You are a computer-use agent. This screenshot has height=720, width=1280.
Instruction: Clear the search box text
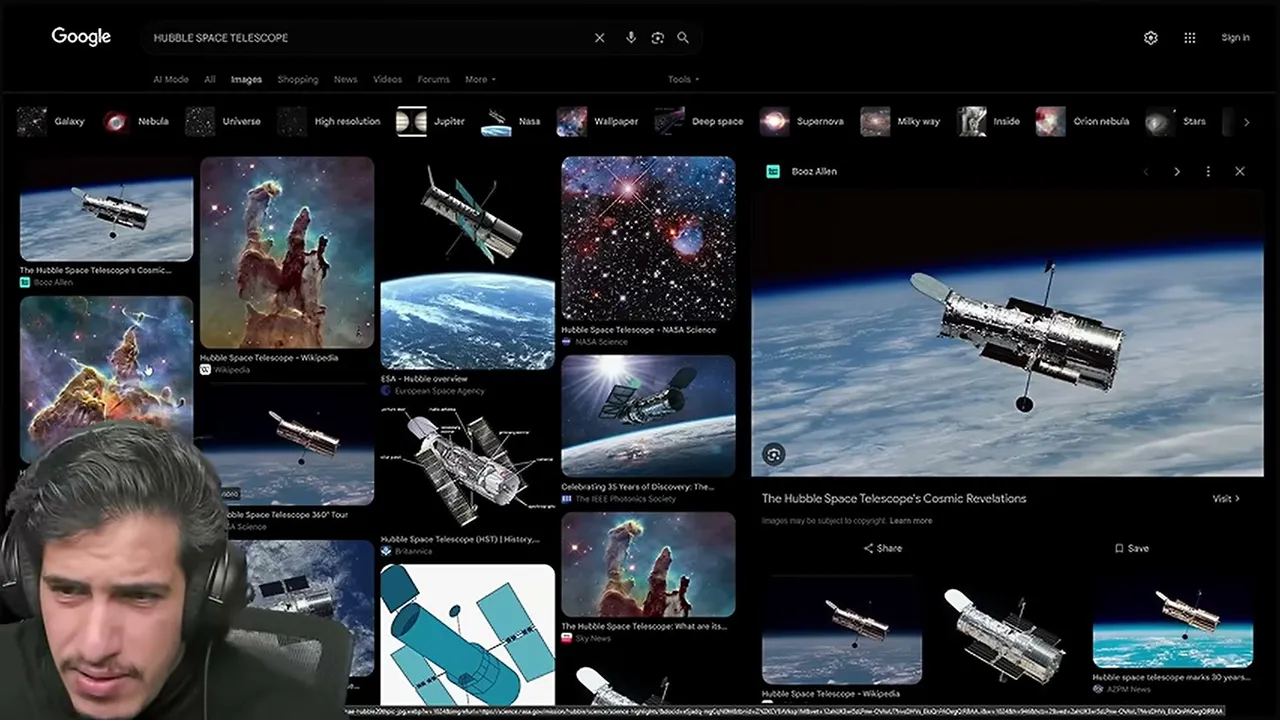pos(599,38)
